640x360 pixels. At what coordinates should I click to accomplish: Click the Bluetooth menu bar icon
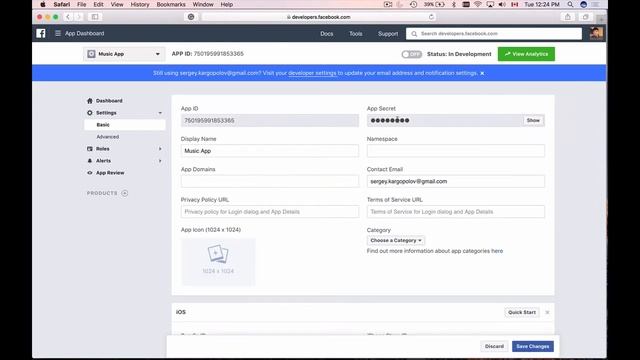(453, 4)
